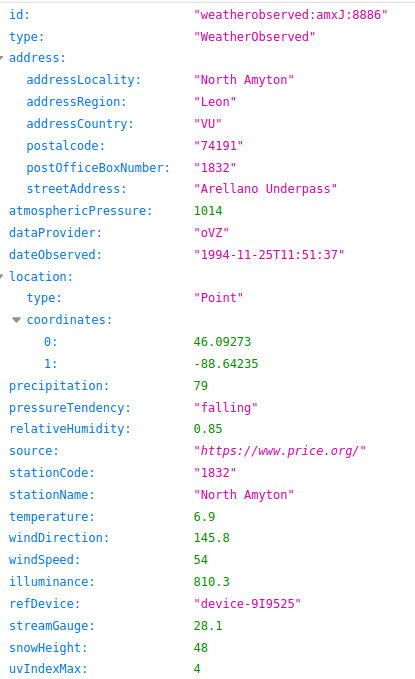Collapse the address object node
Image resolution: width=415 pixels, height=679 pixels.
[2, 58]
